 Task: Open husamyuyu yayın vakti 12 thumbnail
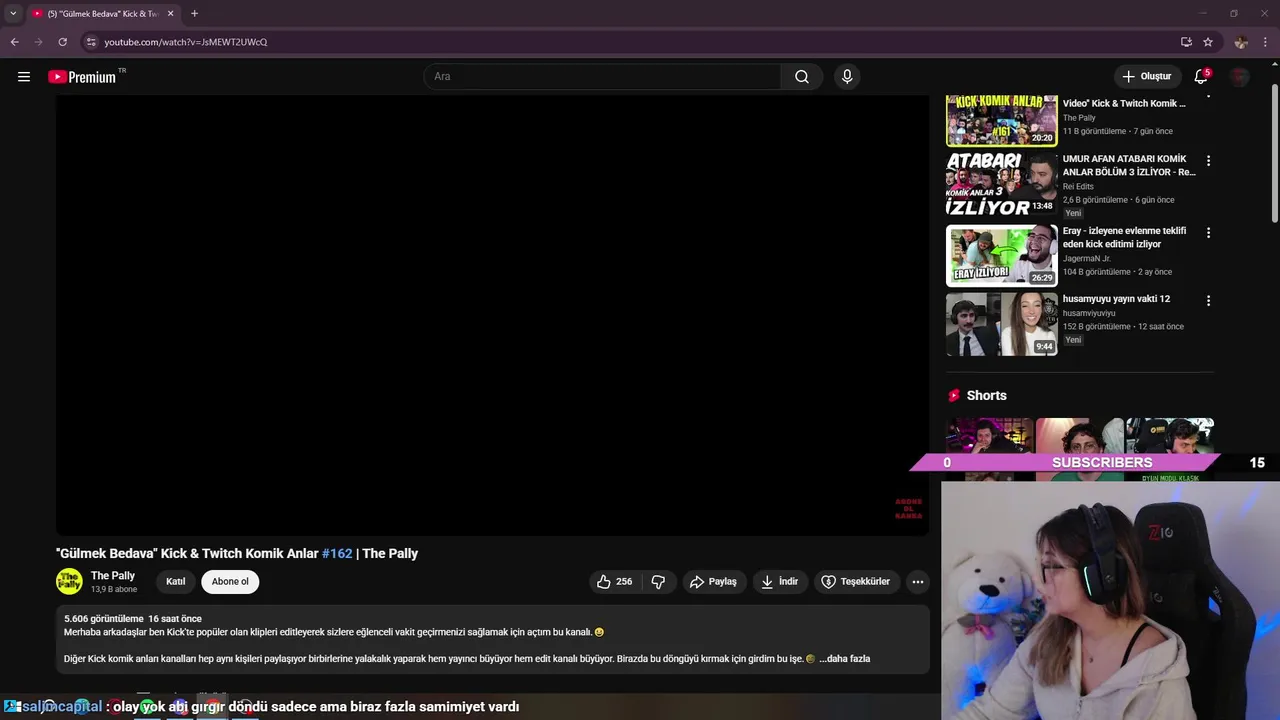tap(1001, 324)
